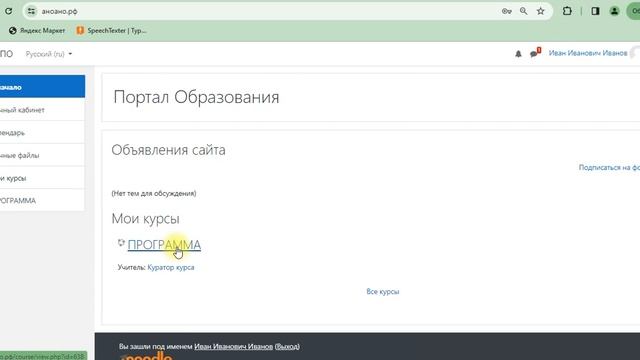Click the Выход logout link in footer
The width and height of the screenshot is (640, 360).
(x=287, y=347)
